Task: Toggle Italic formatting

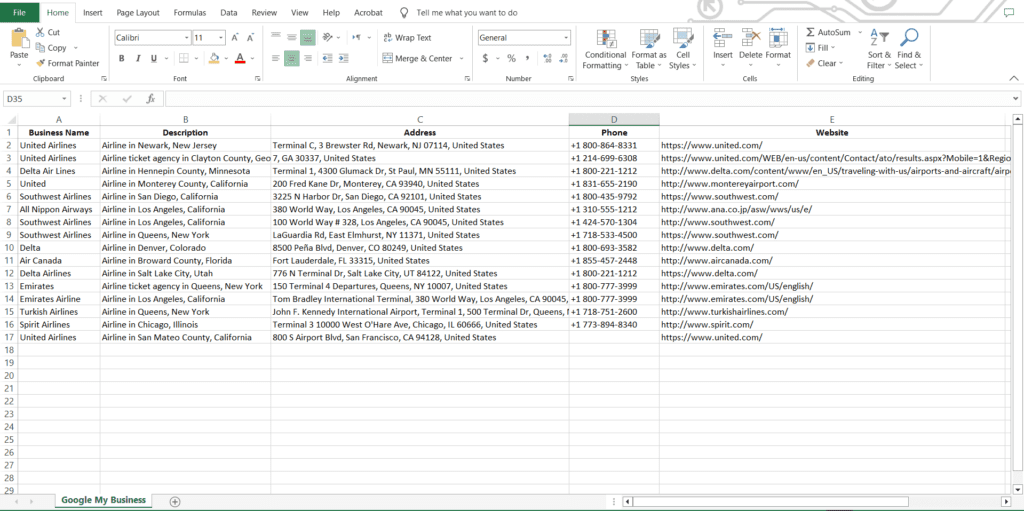Action: pos(138,58)
